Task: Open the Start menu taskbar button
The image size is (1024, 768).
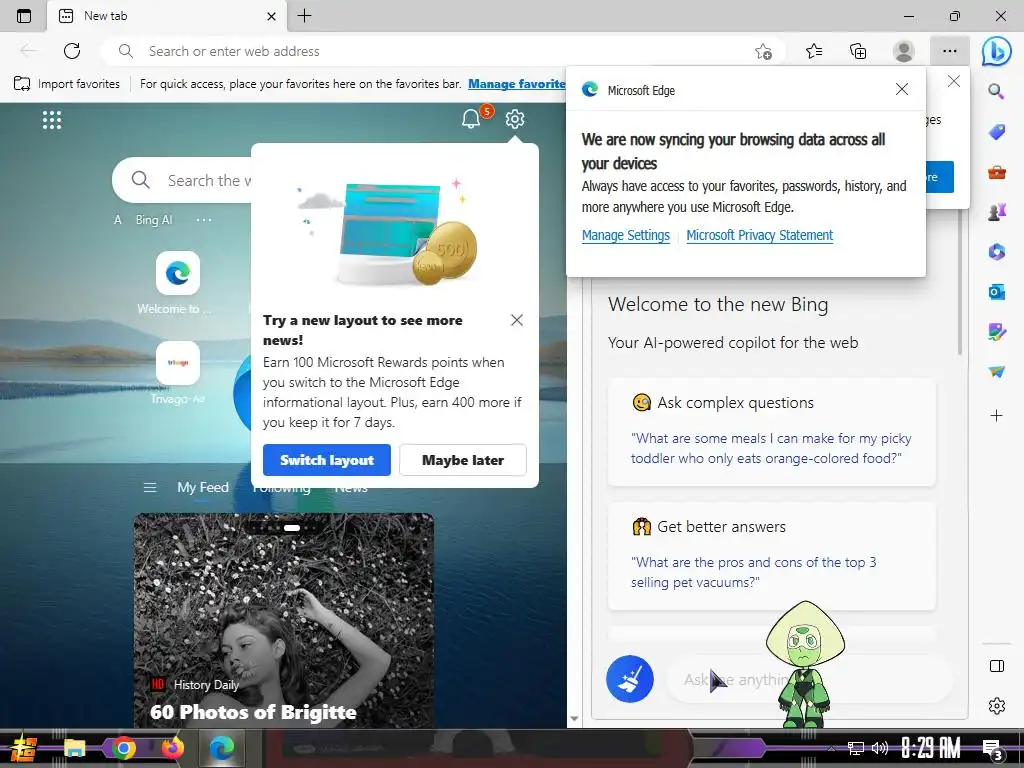Action: click(24, 748)
